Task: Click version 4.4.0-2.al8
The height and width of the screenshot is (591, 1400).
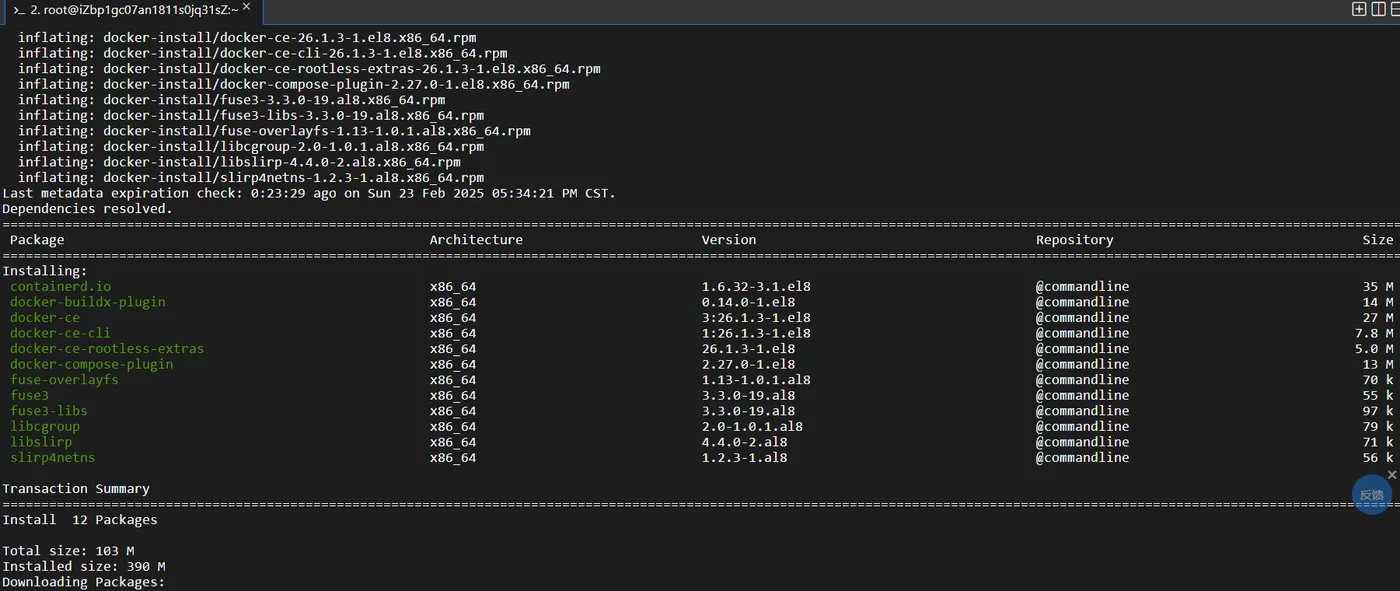Action: (745, 442)
